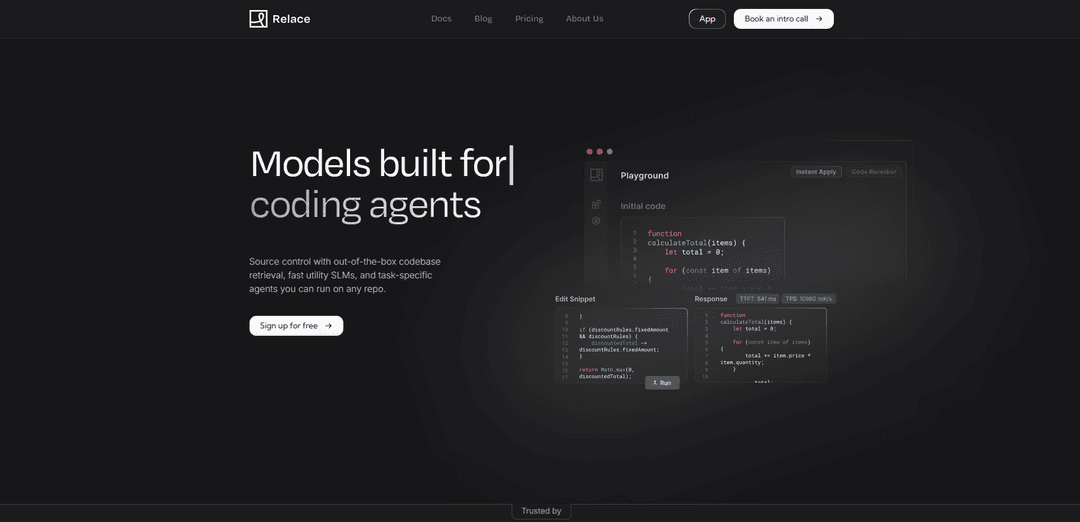Navigate to About Us
Viewport: 1080px width, 522px height.
(x=584, y=19)
